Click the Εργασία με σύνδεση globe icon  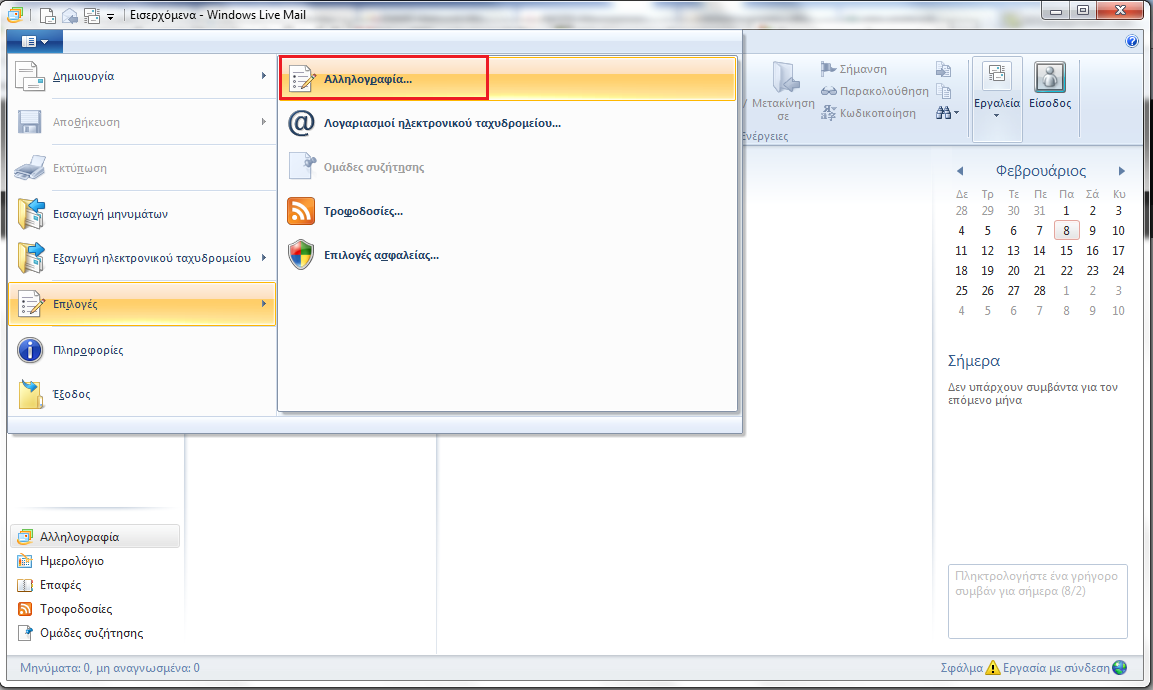click(1120, 668)
